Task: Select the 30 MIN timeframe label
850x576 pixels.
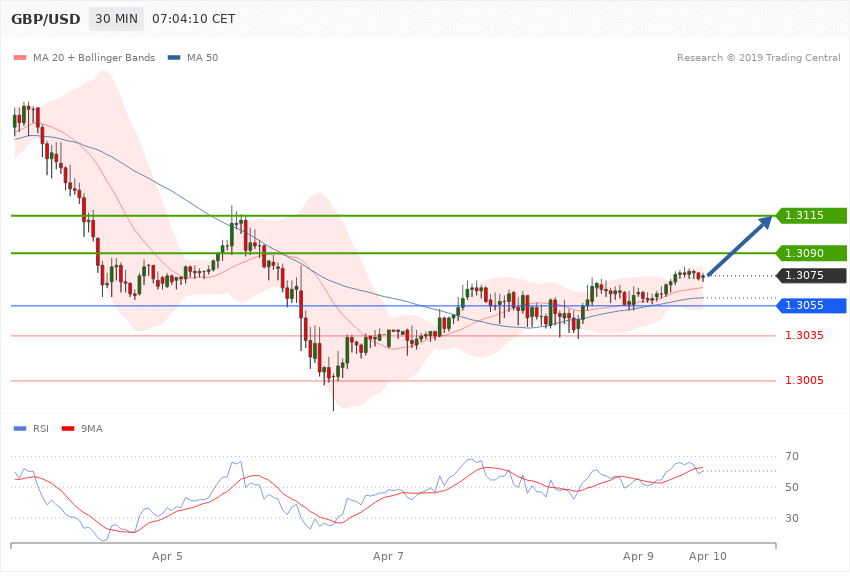Action: click(117, 19)
